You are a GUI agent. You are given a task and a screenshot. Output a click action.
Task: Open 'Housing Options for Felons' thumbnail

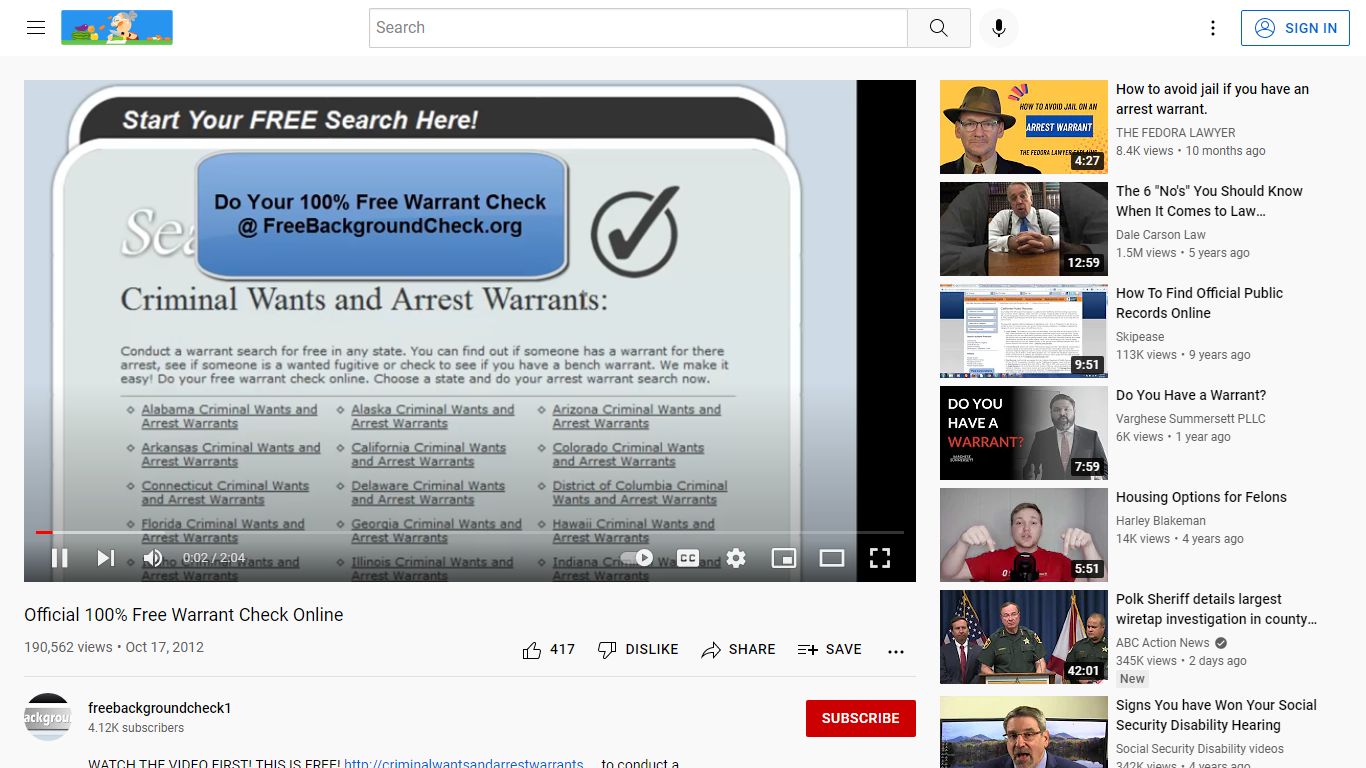click(x=1024, y=535)
